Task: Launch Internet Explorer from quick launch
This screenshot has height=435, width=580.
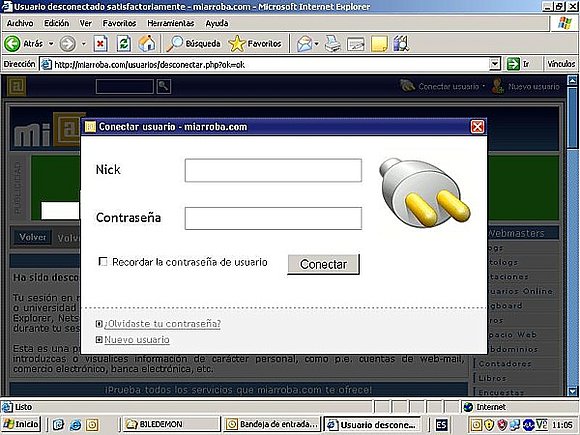Action: 75,424
